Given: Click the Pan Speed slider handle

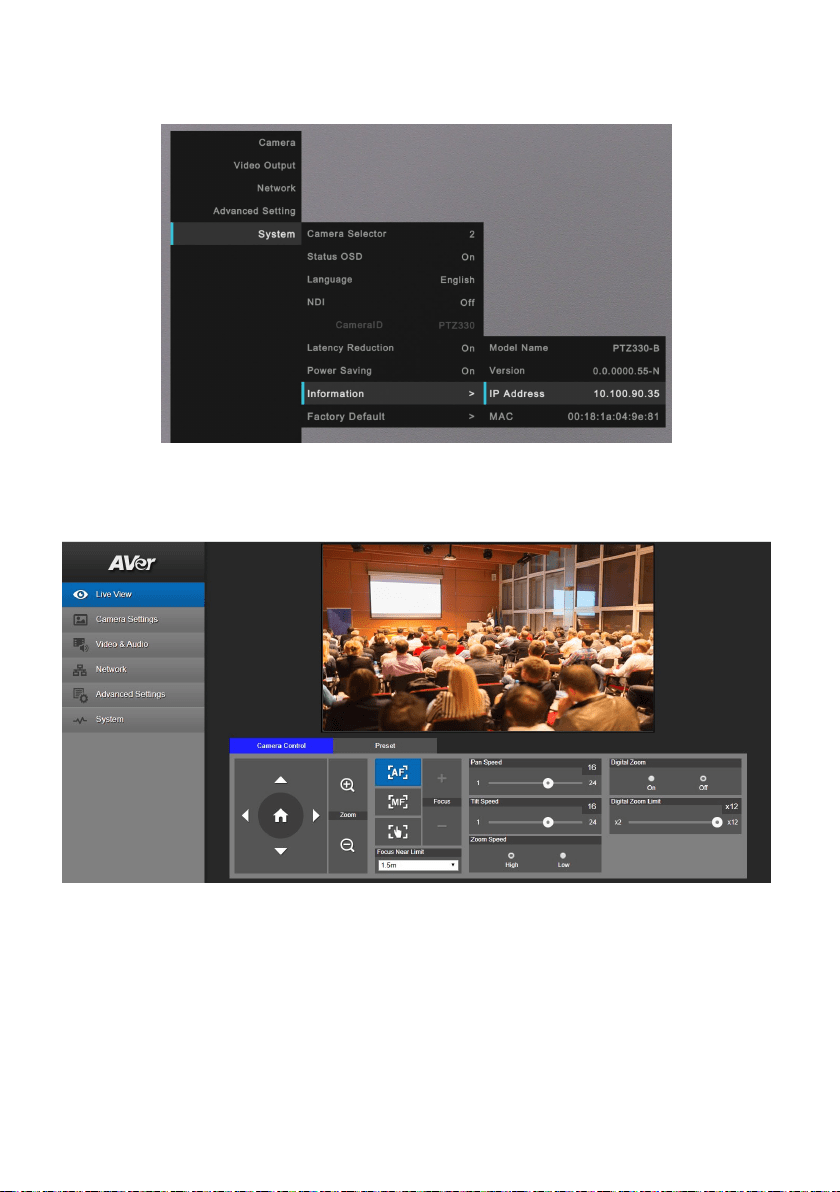Looking at the screenshot, I should (548, 783).
